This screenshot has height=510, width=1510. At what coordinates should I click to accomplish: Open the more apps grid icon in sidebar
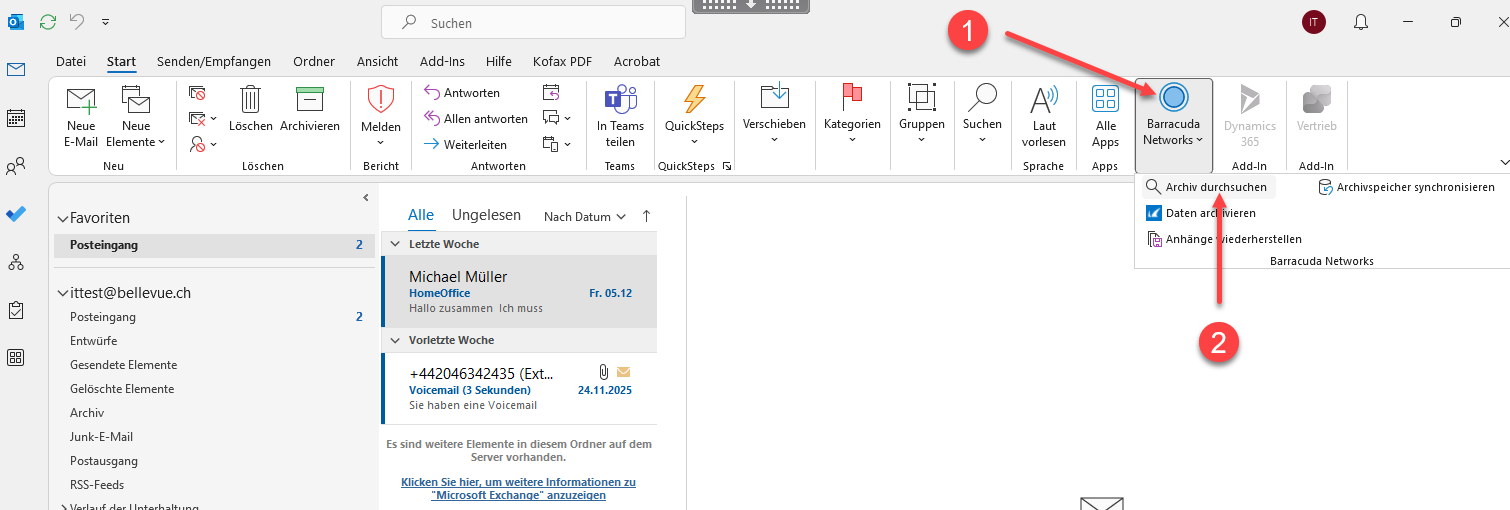point(16,357)
